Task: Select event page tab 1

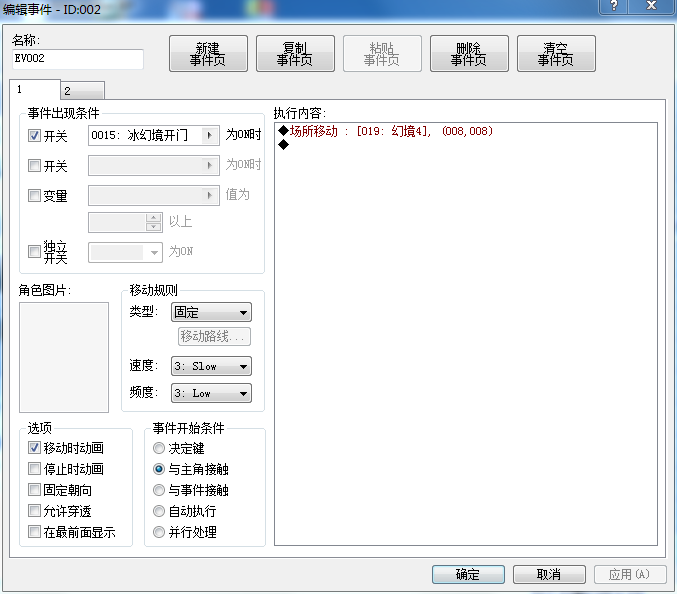Action: 35,89
